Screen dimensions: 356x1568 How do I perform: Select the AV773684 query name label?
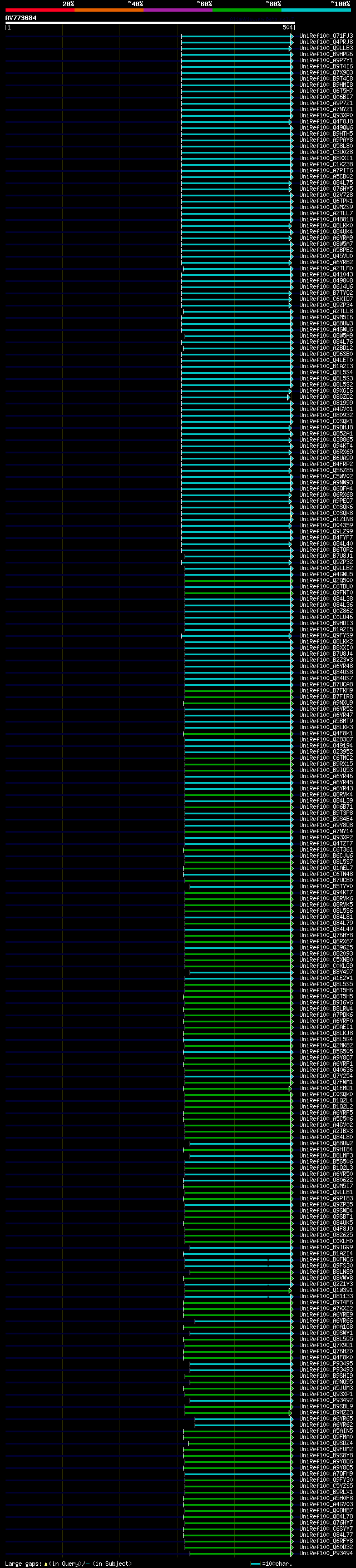click(21, 18)
